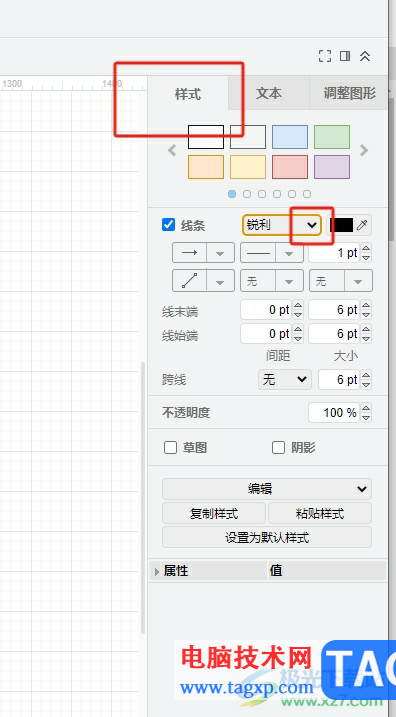Expand the 属性 section triangle
Screen dimensions: 396x717
click(157, 571)
